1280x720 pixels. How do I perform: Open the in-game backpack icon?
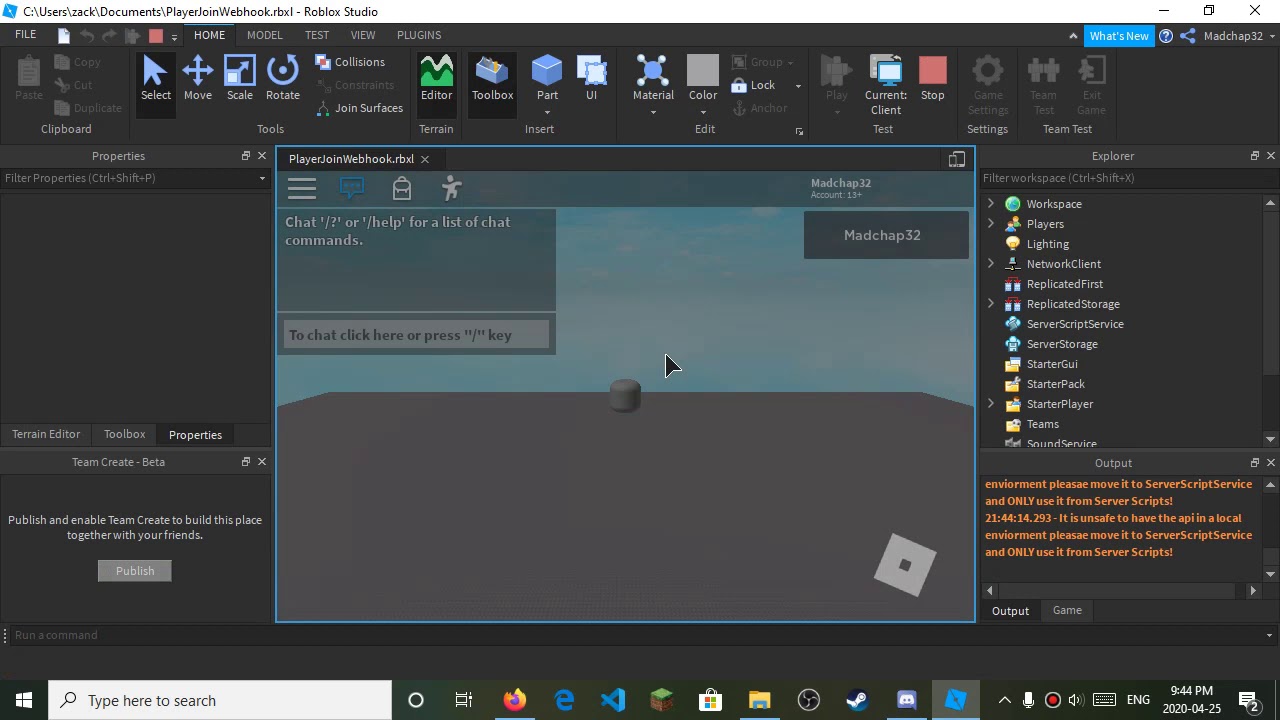click(401, 188)
